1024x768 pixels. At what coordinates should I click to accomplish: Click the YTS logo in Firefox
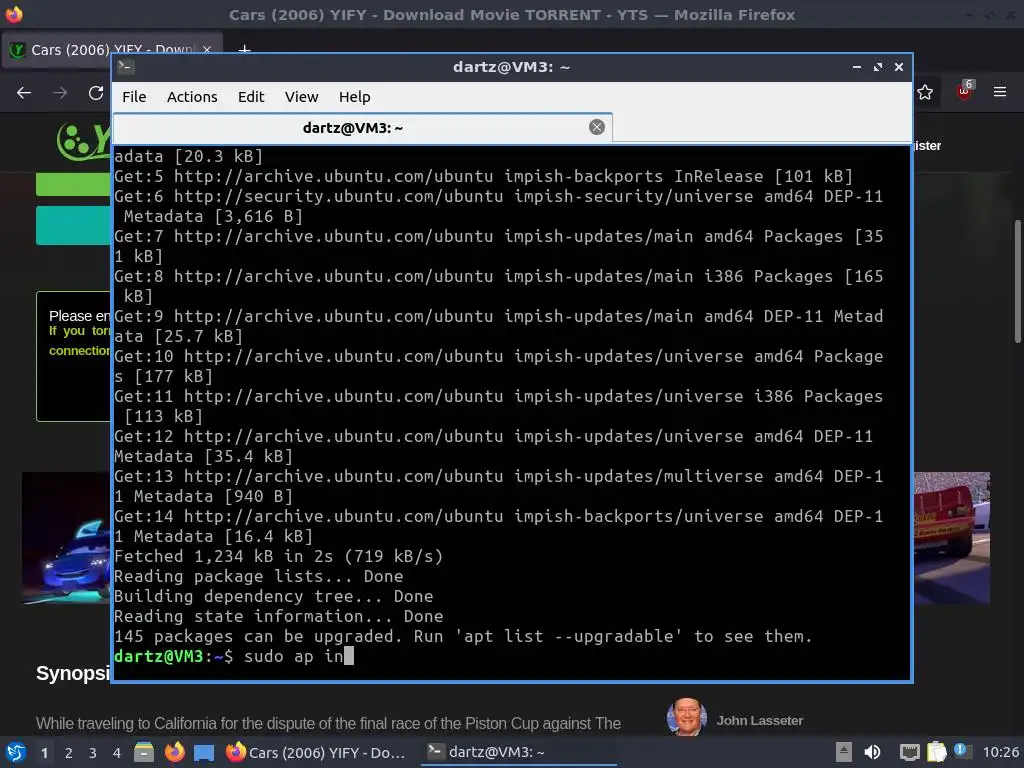pyautogui.click(x=84, y=140)
